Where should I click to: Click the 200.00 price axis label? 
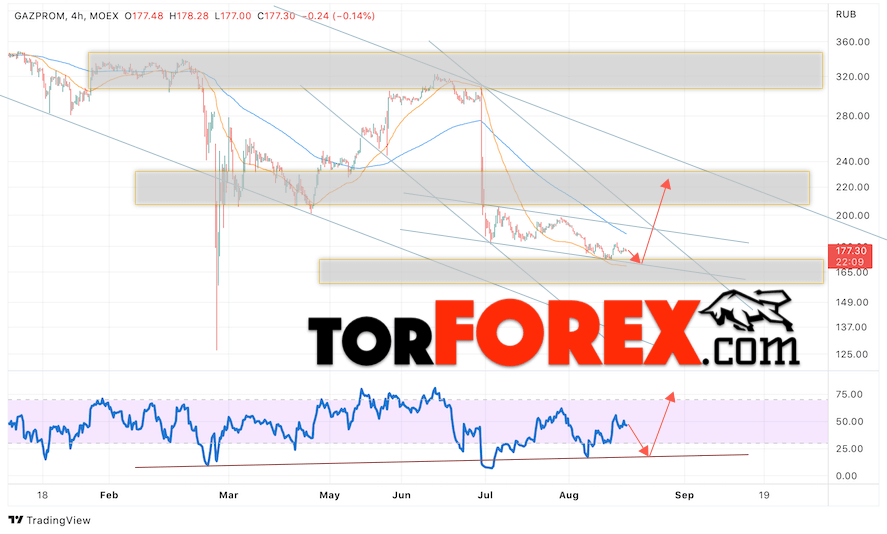pos(852,216)
